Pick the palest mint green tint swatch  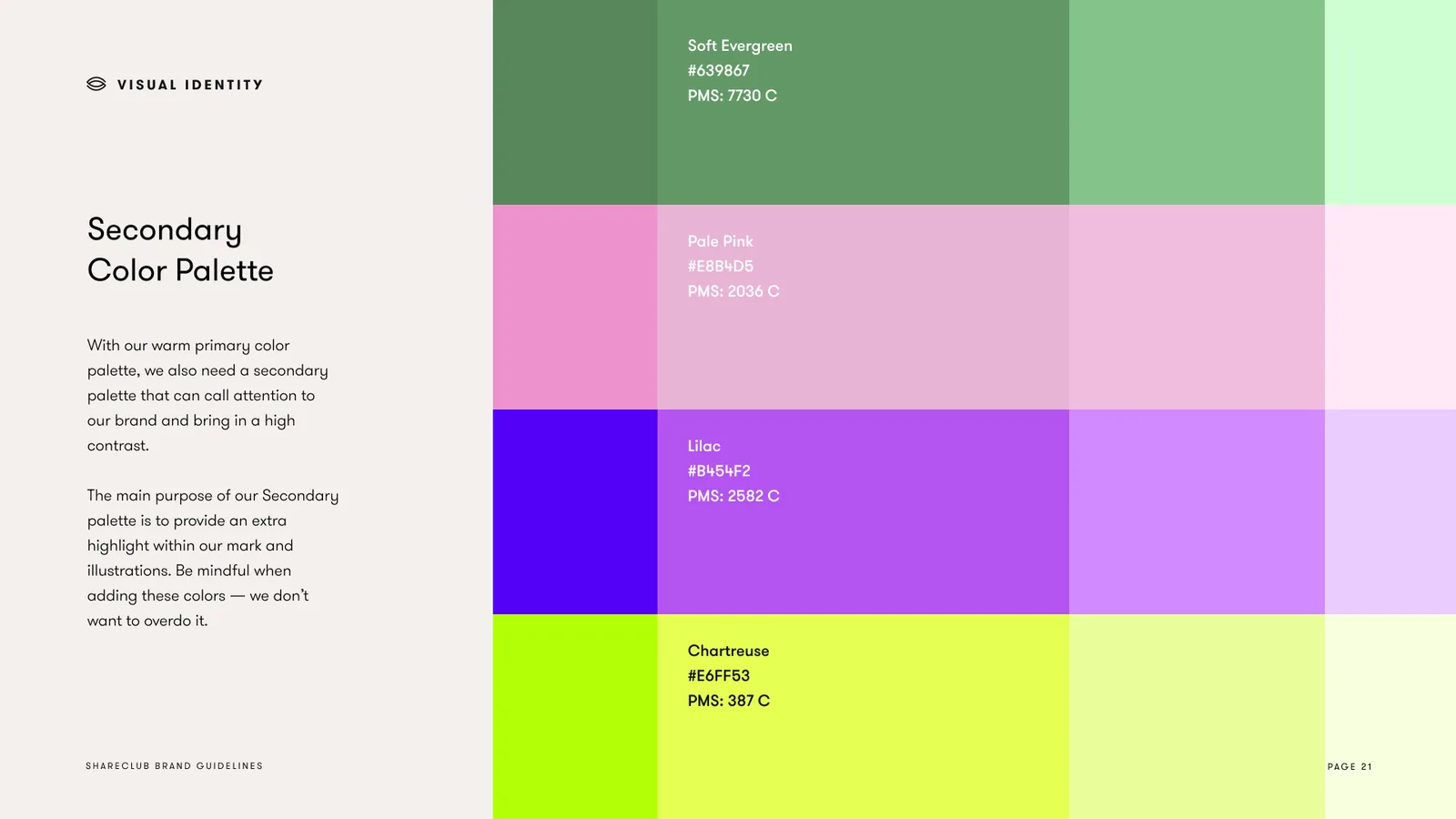click(1390, 102)
